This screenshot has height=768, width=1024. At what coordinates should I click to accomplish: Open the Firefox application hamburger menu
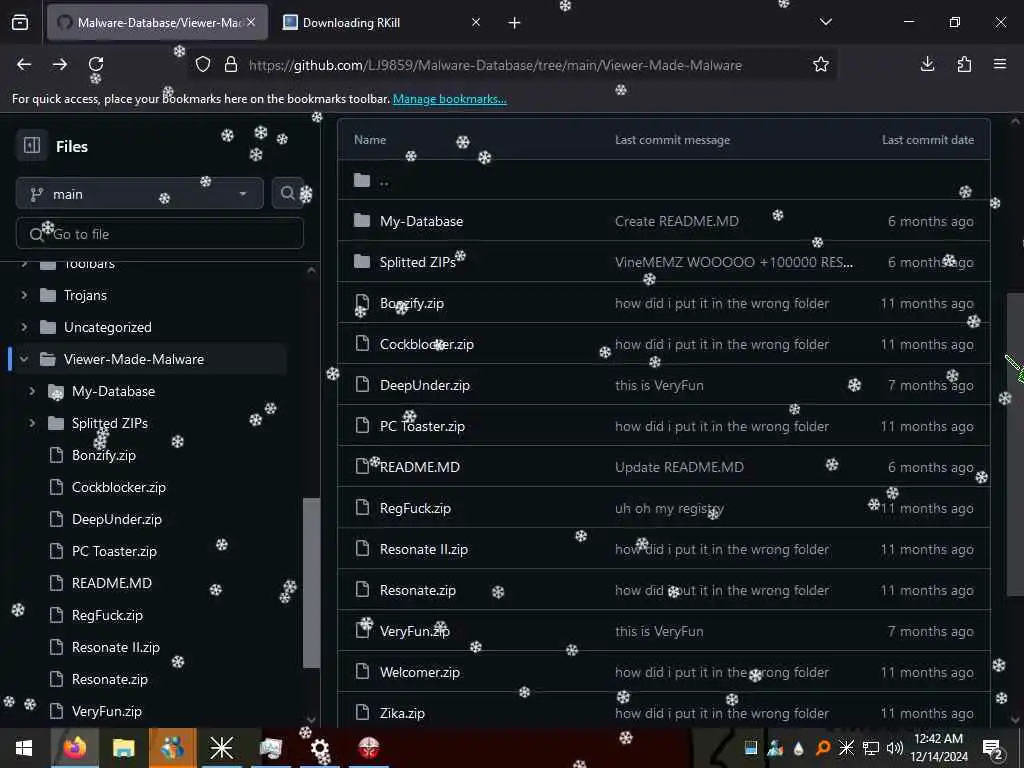tap(1000, 64)
